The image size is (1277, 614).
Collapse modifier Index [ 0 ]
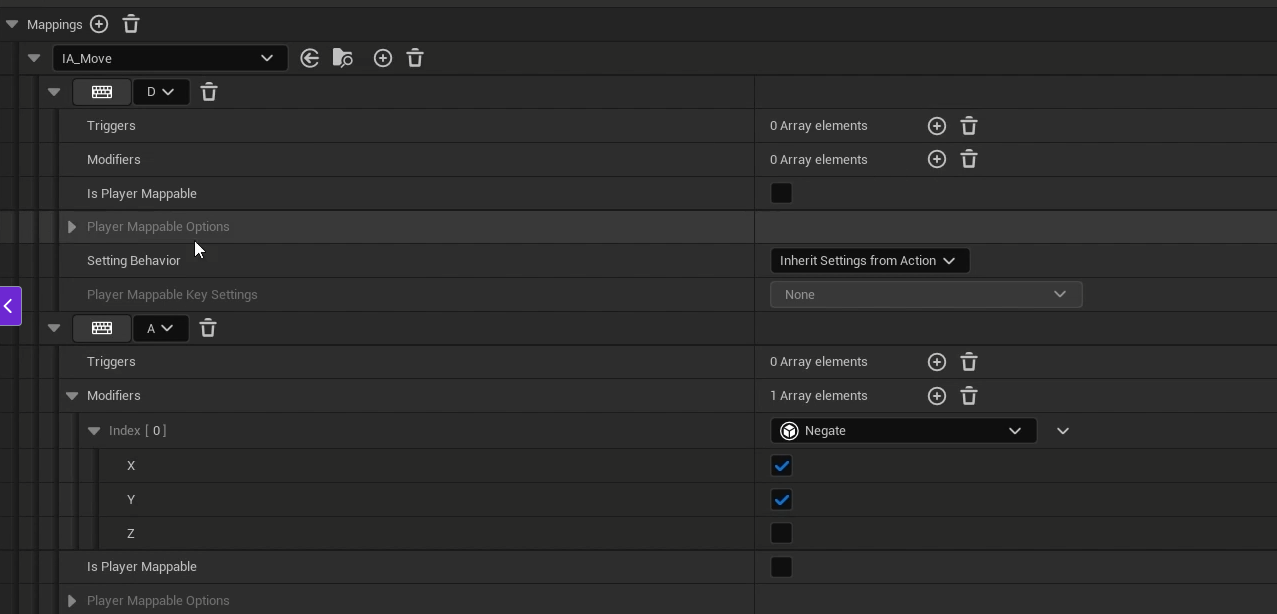[x=94, y=431]
